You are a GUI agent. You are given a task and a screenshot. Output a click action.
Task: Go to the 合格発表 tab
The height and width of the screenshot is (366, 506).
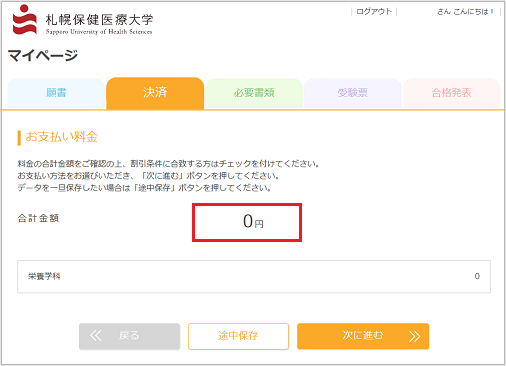452,93
